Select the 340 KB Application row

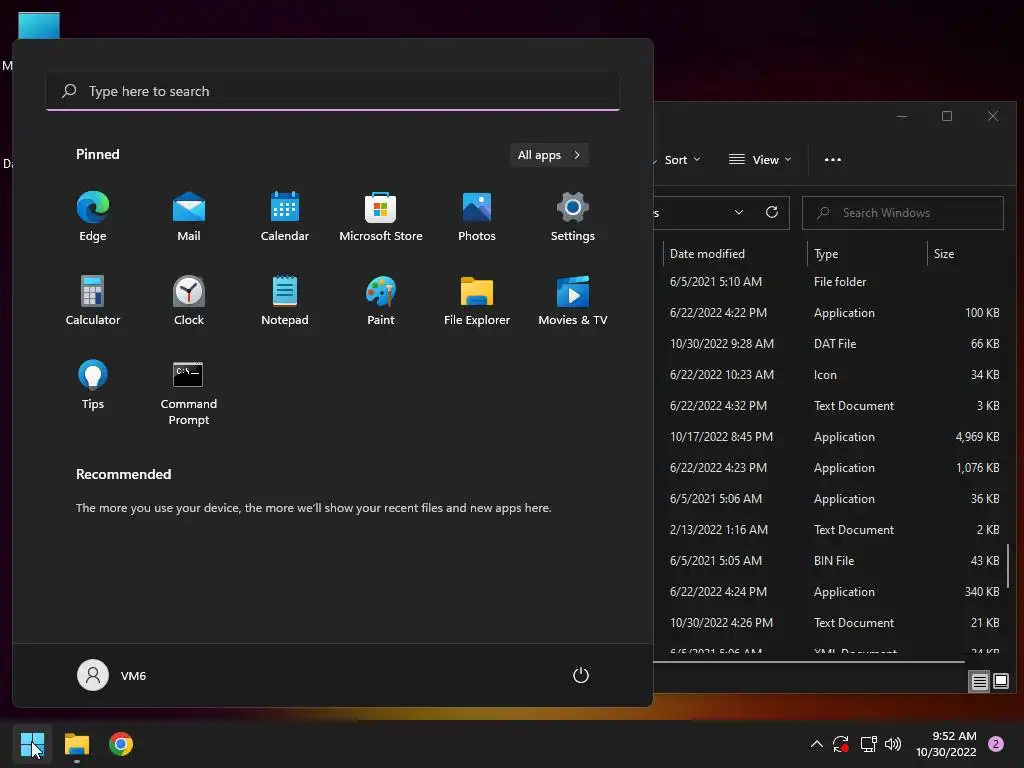830,592
